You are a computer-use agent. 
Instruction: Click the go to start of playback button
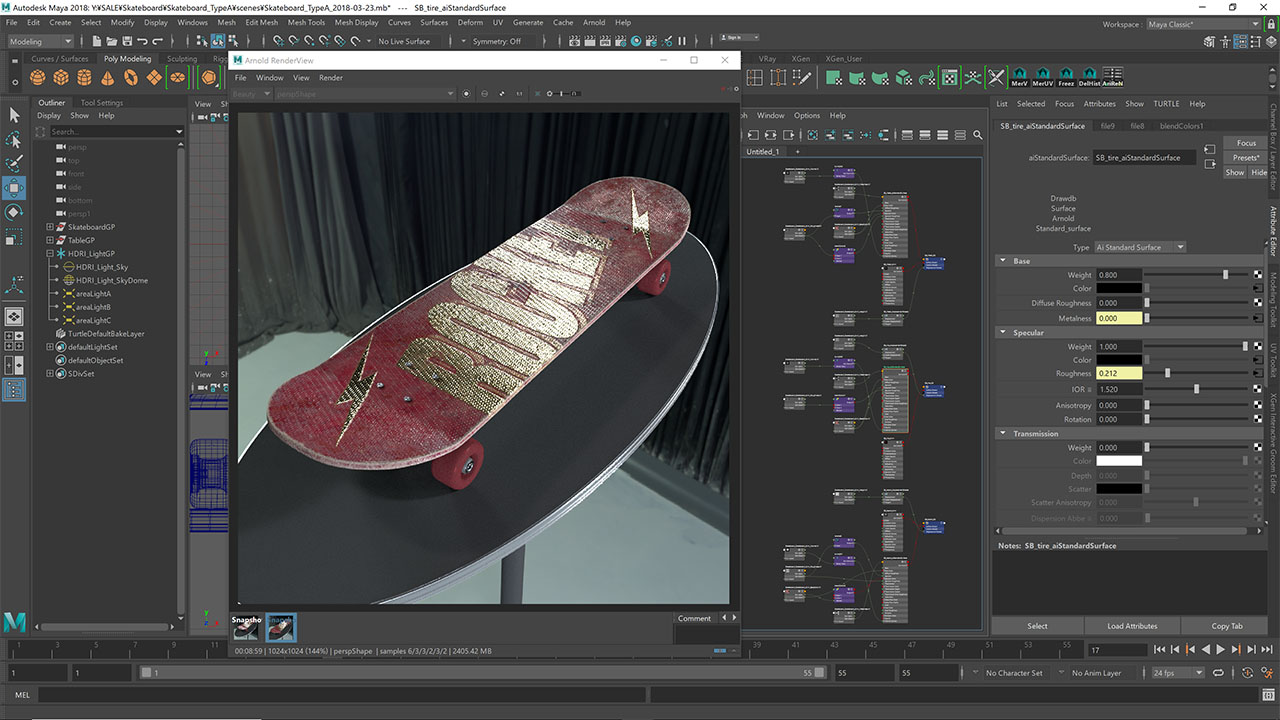point(1162,650)
